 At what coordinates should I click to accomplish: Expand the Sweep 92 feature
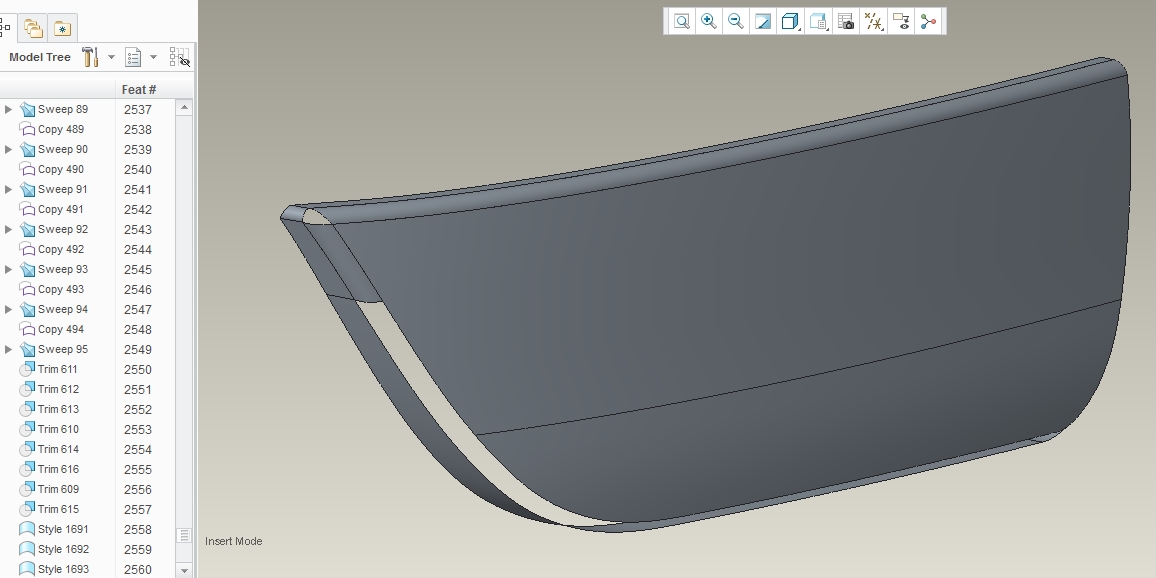[x=8, y=229]
